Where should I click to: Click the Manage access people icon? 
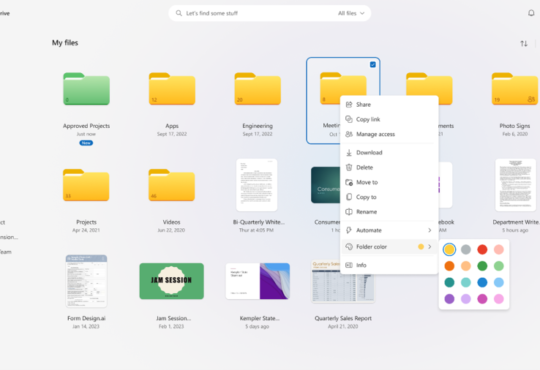pyautogui.click(x=349, y=134)
